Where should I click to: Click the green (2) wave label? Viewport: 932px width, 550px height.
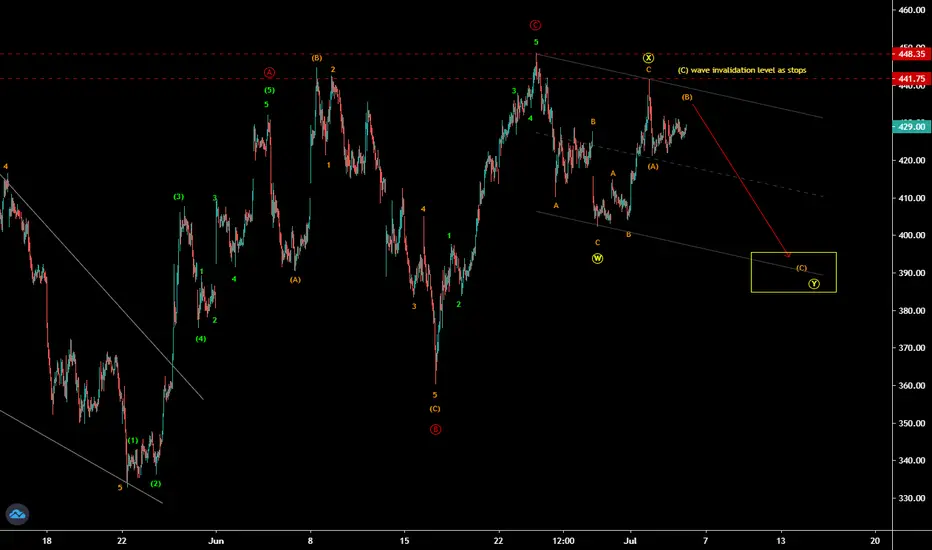(155, 483)
